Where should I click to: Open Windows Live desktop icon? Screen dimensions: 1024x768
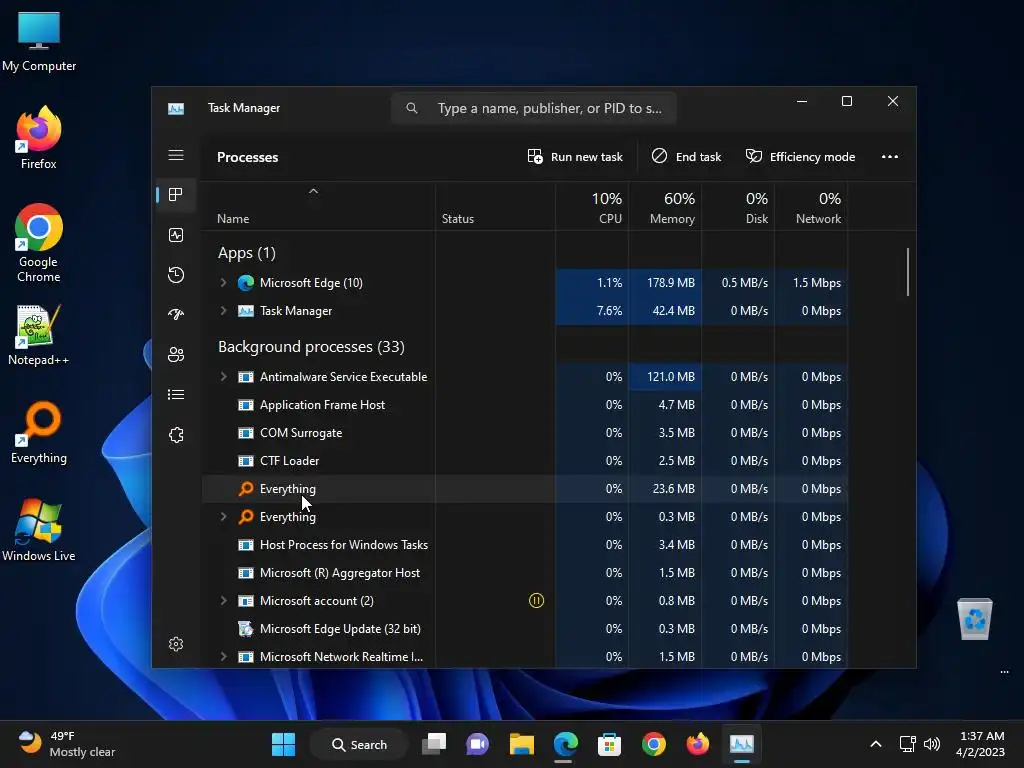coord(39,530)
